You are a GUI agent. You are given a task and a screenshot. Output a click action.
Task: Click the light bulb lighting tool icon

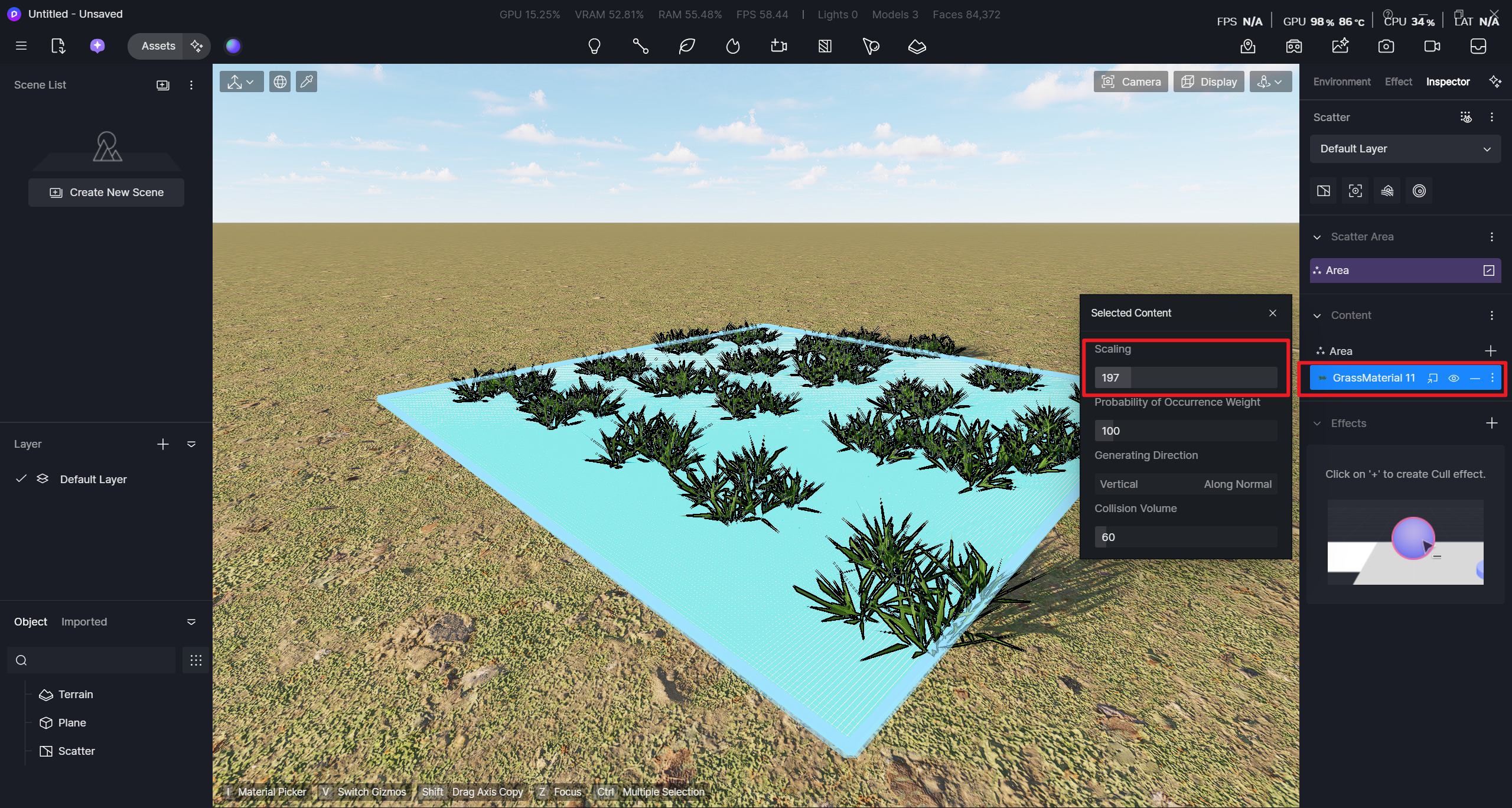pos(594,46)
